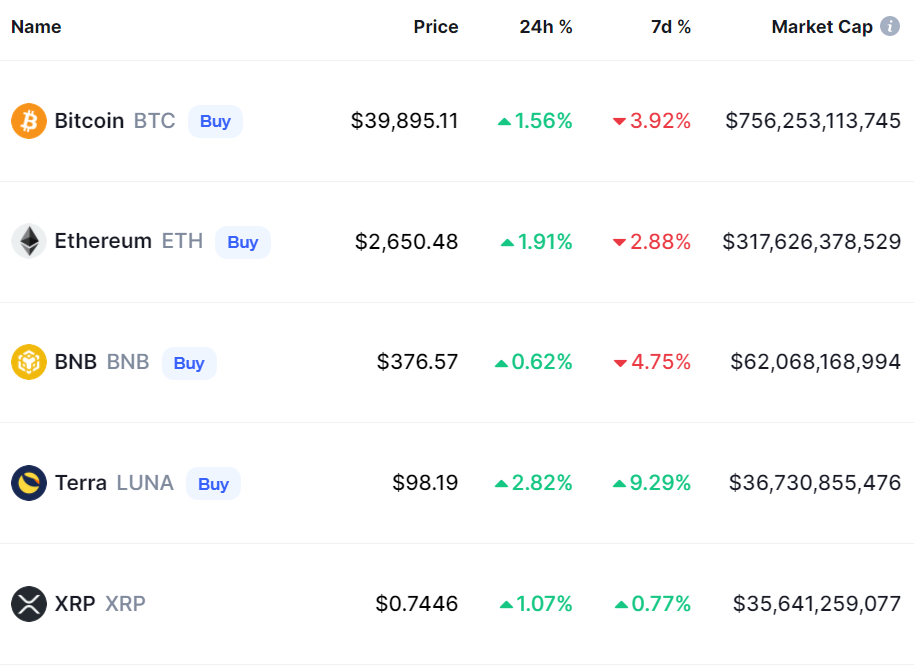Click Bitcoin's $39,895.11 price value

click(405, 121)
